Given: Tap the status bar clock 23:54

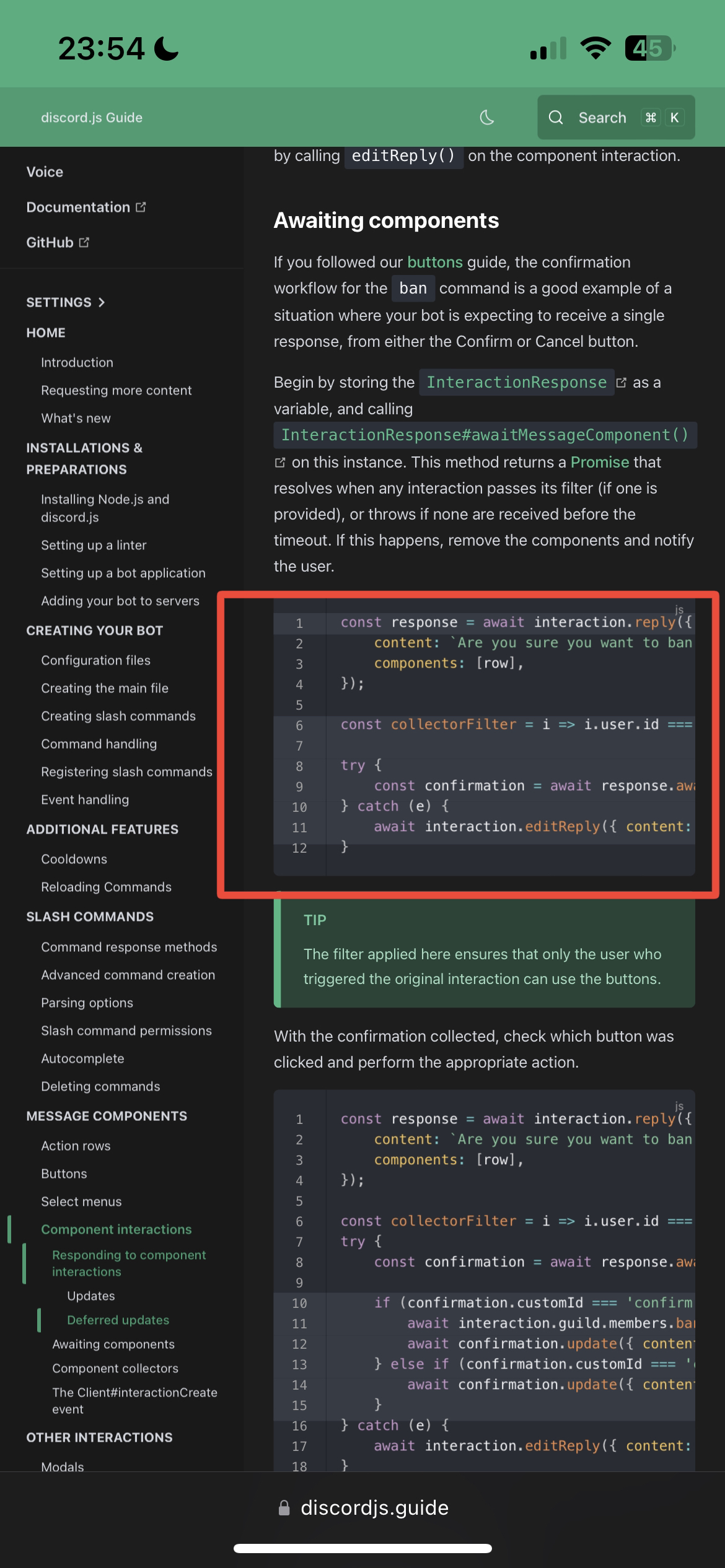Looking at the screenshot, I should [x=100, y=48].
